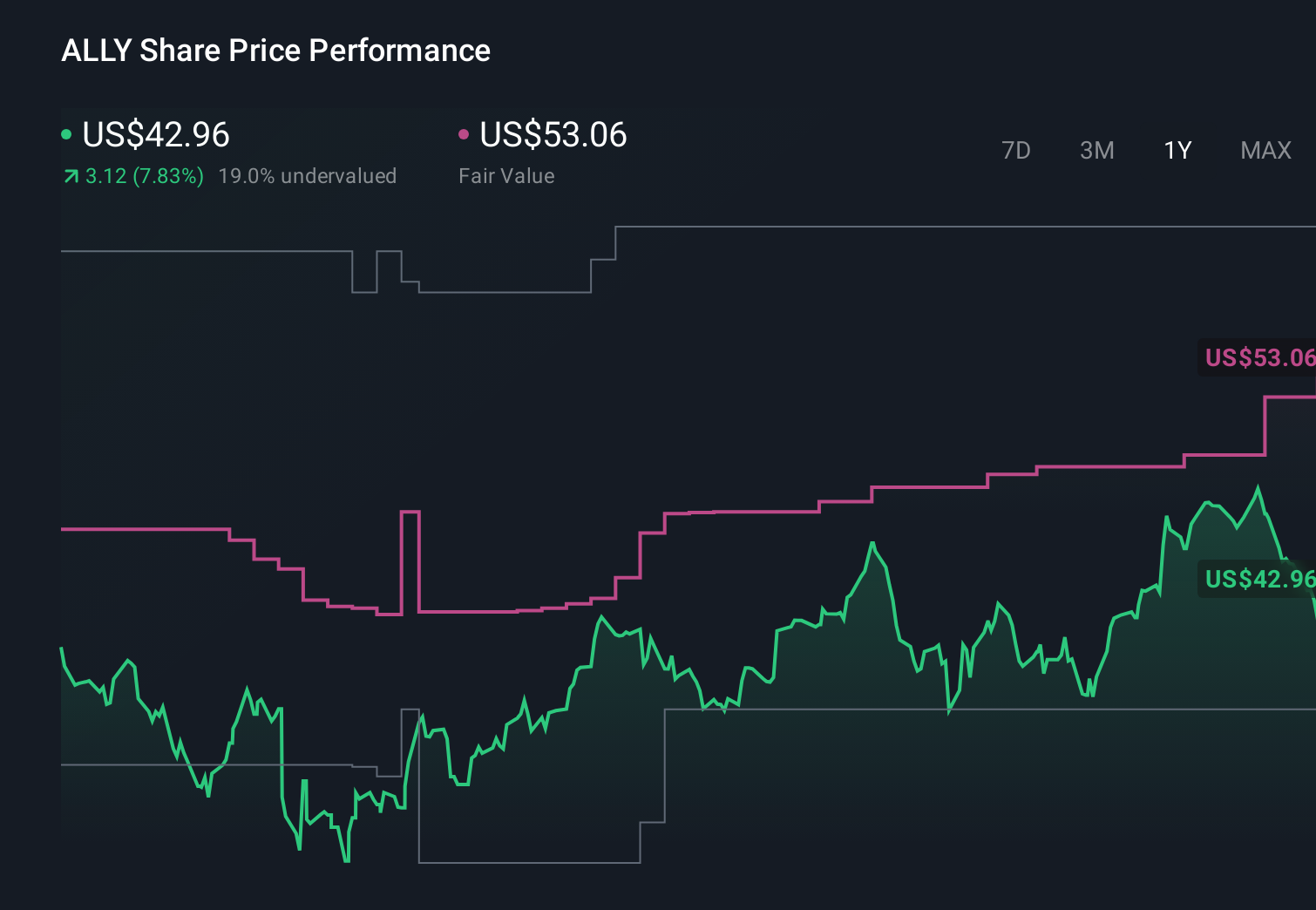Click the 19.0% undervalued label
1316x910 pixels.
pyautogui.click(x=309, y=175)
